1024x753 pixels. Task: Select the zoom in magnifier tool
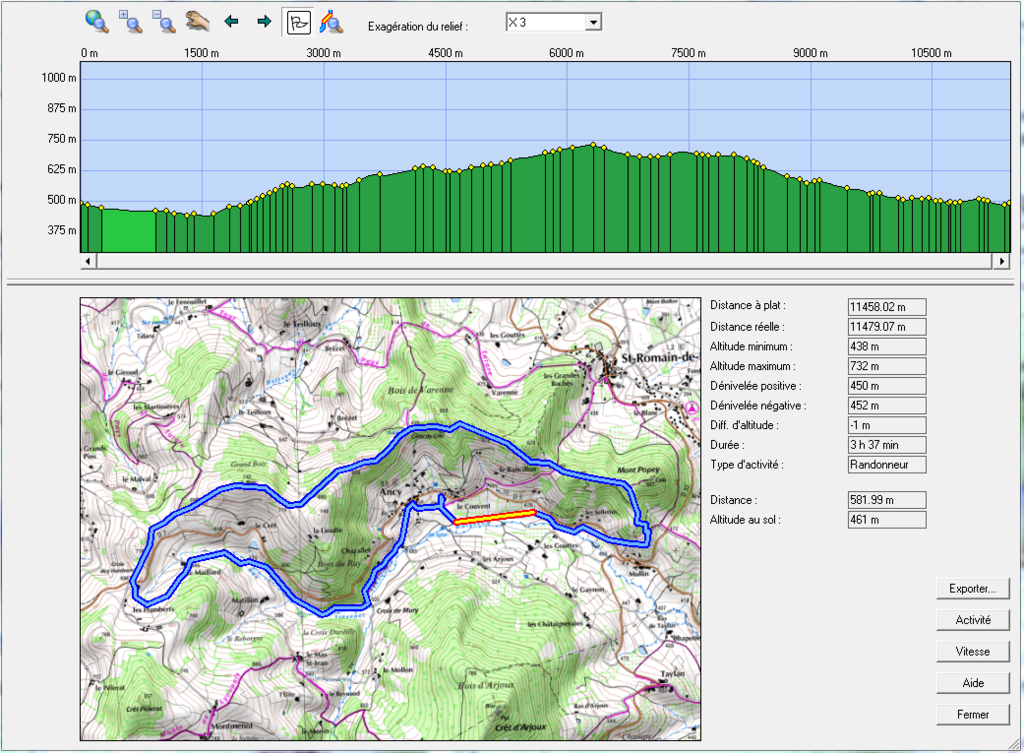tap(131, 21)
